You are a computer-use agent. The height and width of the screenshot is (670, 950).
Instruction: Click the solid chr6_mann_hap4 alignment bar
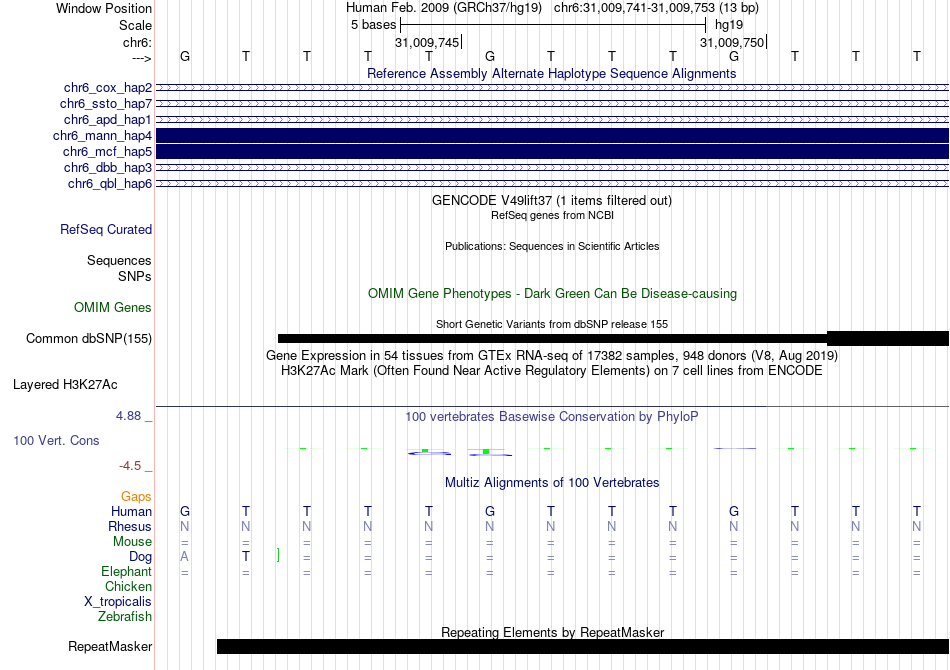pyautogui.click(x=553, y=136)
